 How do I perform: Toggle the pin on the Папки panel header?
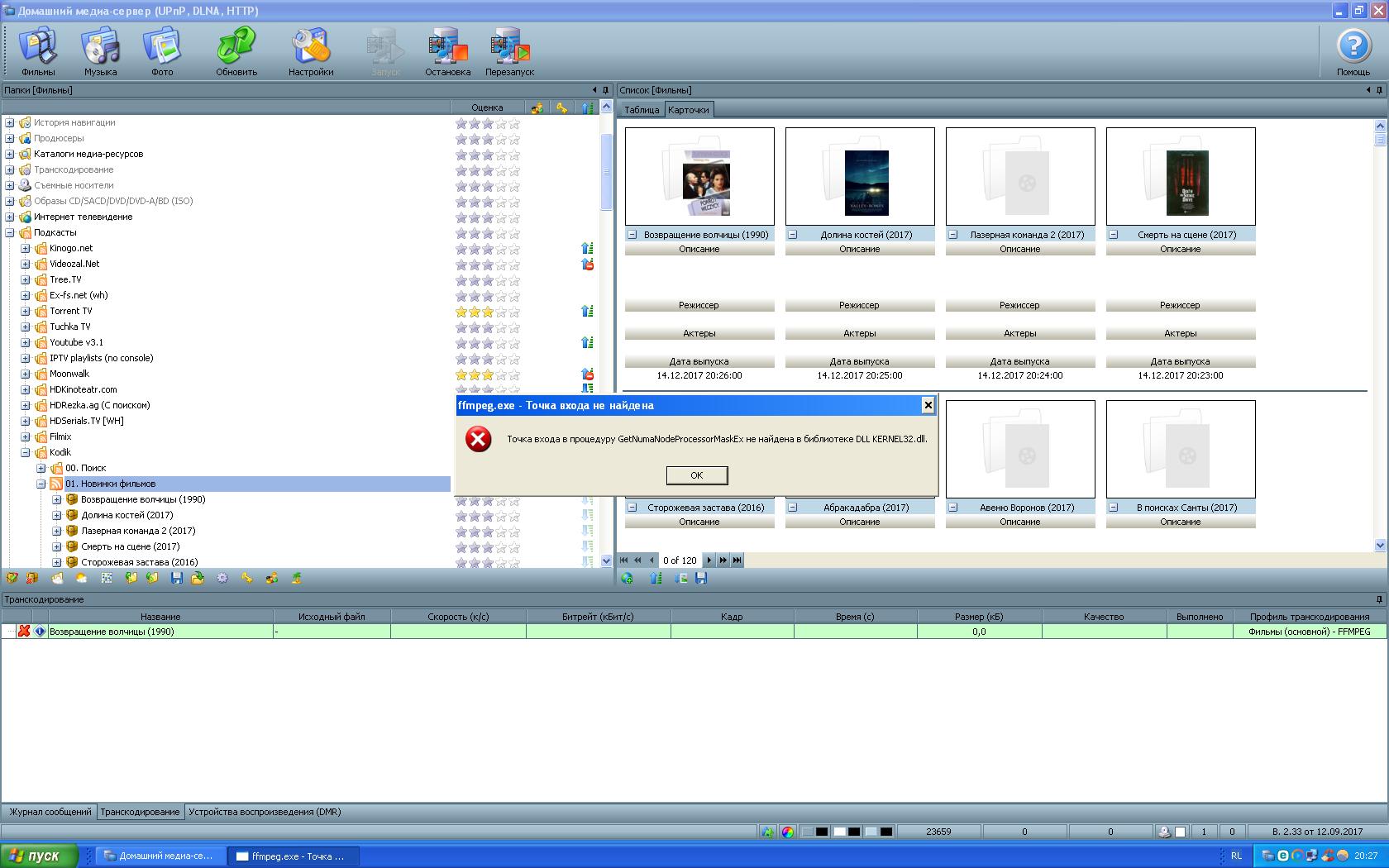606,90
